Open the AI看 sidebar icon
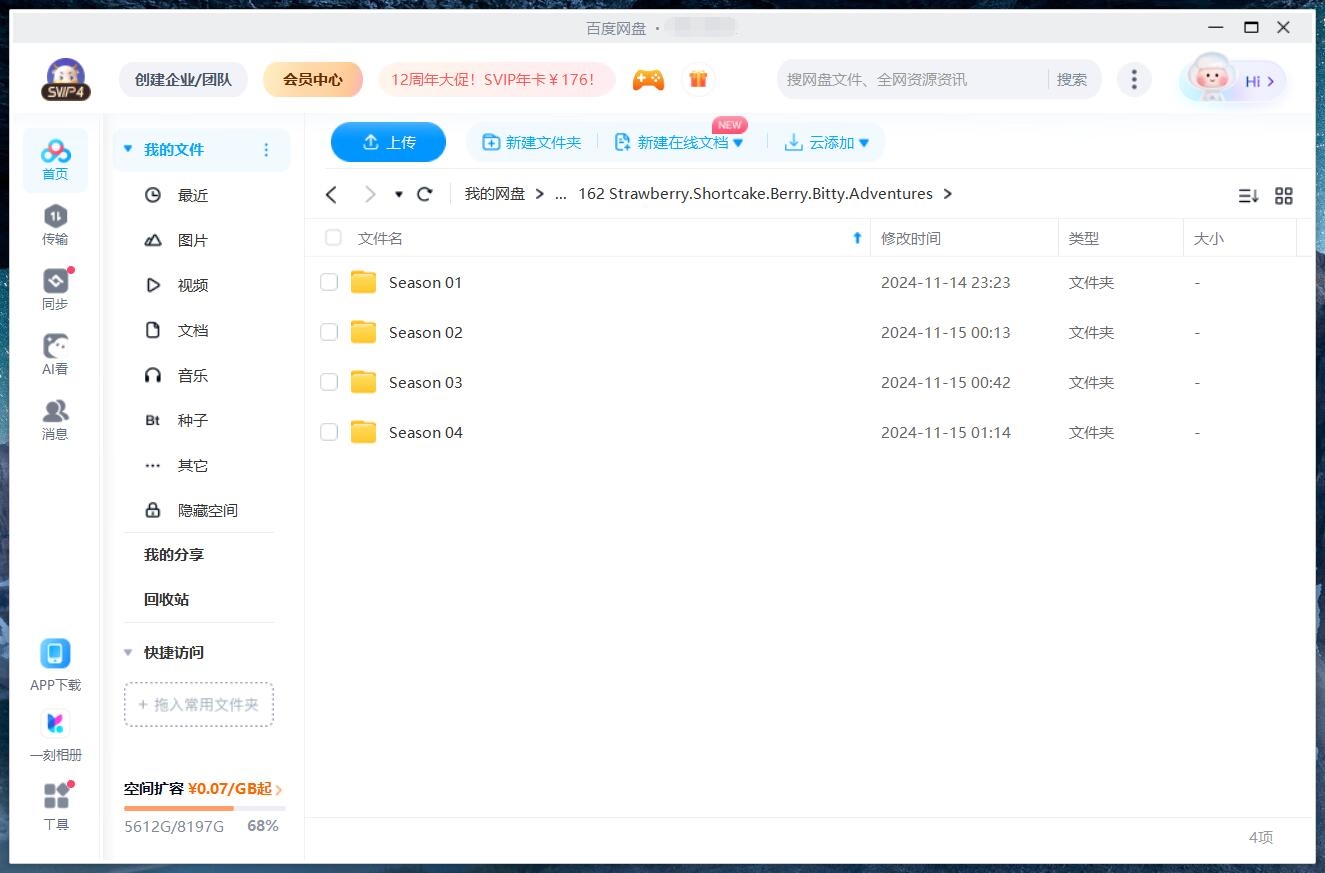The image size is (1325, 873). (x=55, y=354)
